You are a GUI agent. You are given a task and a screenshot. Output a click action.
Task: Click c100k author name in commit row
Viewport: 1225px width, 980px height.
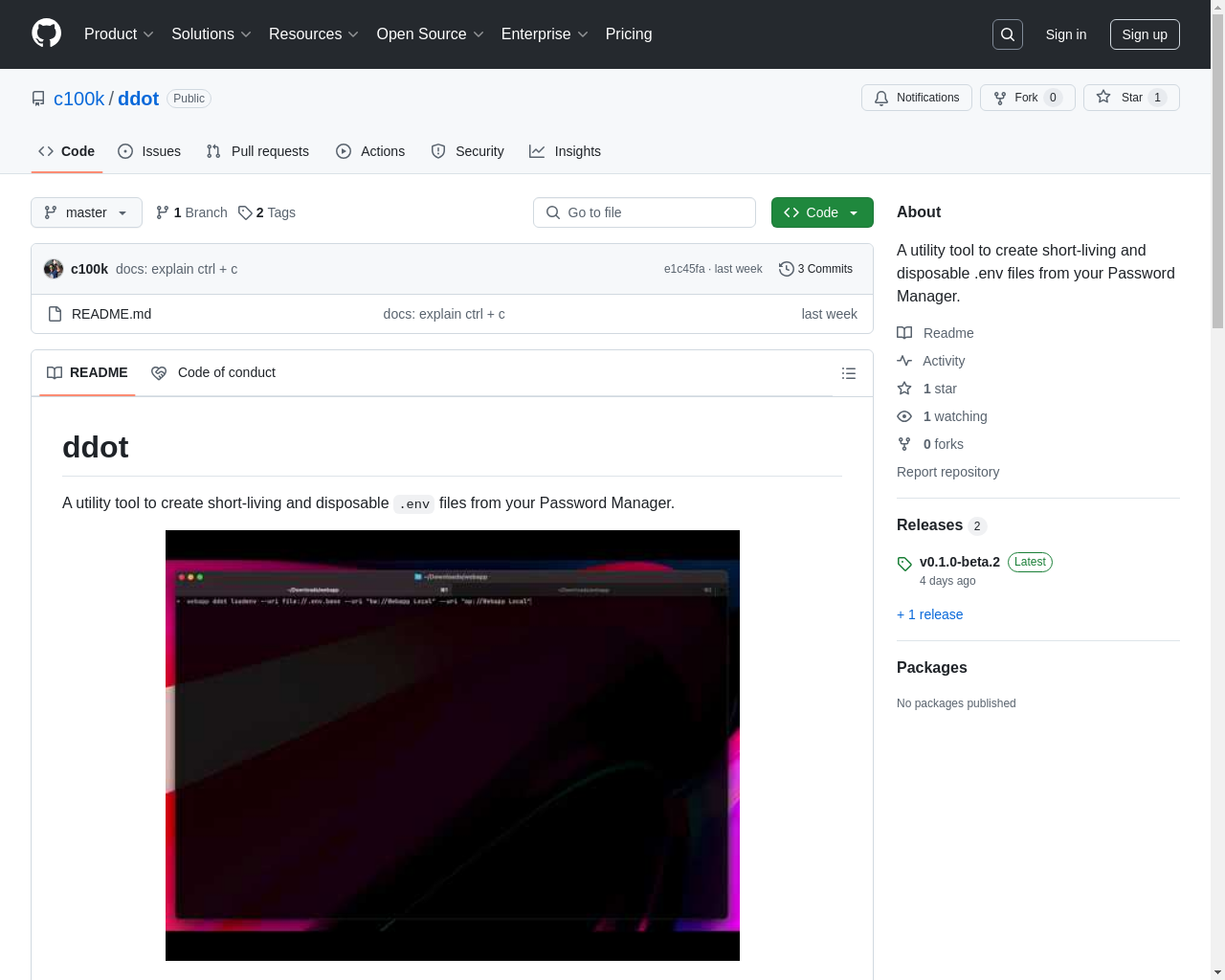click(x=89, y=269)
